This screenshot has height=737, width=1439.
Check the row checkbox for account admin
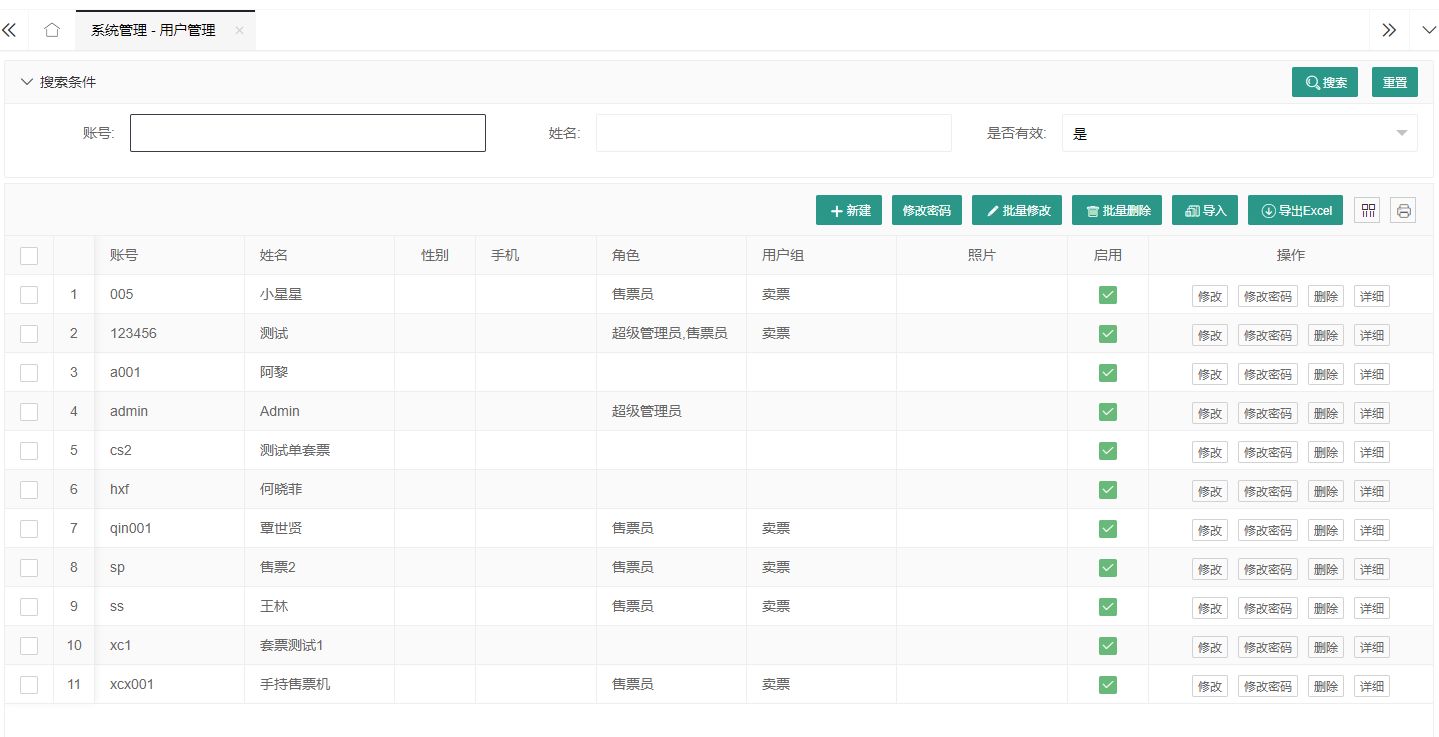[28, 411]
